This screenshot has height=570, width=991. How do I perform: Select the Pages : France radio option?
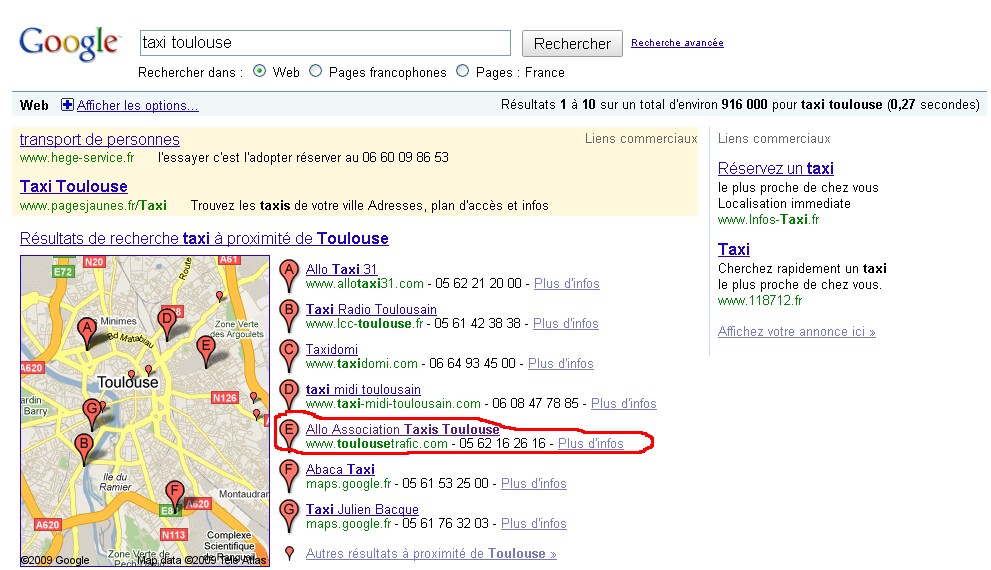(x=463, y=71)
